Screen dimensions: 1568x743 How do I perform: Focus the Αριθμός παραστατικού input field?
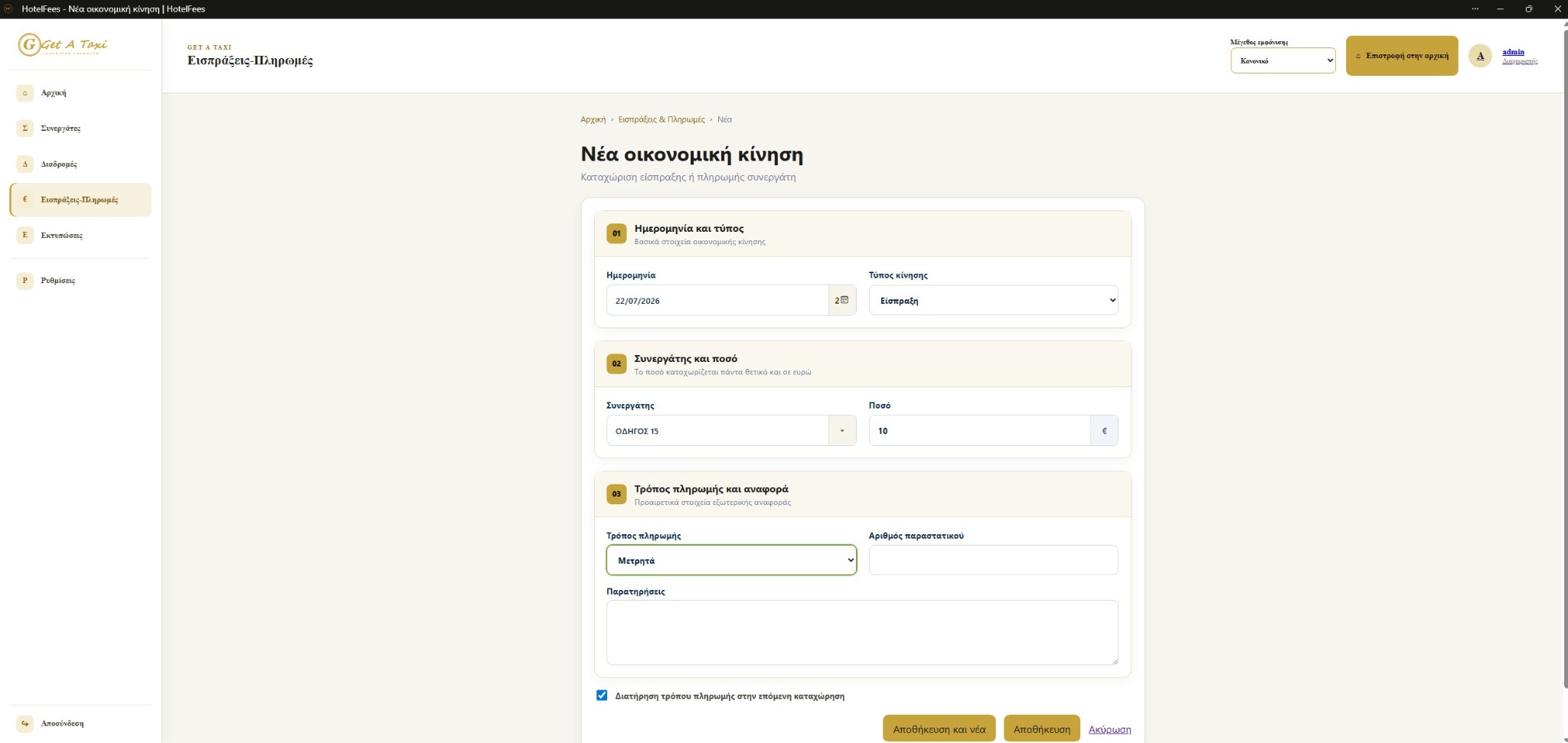click(x=993, y=560)
